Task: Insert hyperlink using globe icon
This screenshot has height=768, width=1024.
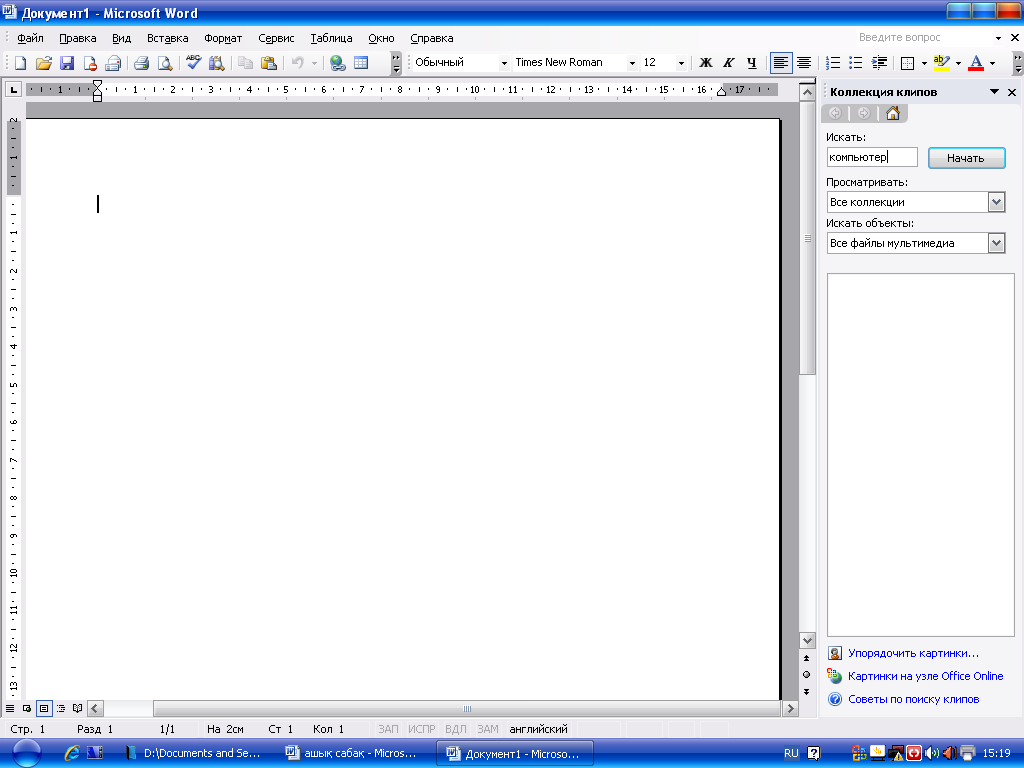Action: click(338, 63)
